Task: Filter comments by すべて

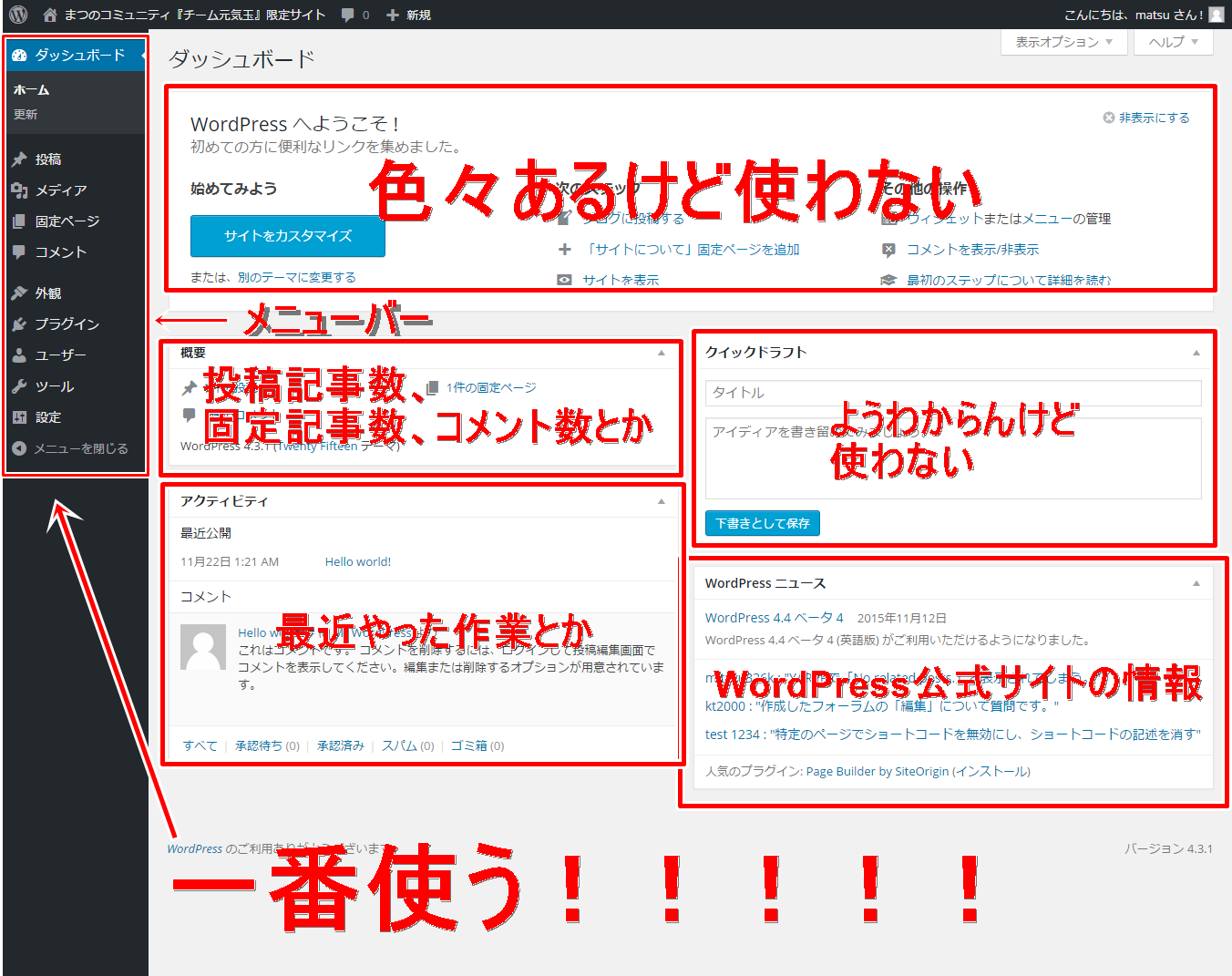Action: [200, 745]
